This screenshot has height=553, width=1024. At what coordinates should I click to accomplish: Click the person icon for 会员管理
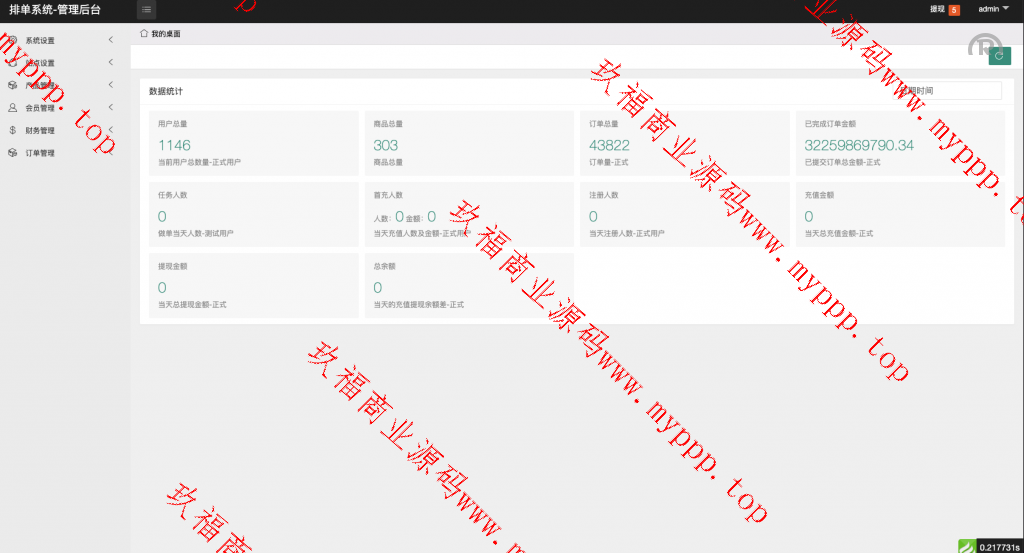[x=12, y=108]
